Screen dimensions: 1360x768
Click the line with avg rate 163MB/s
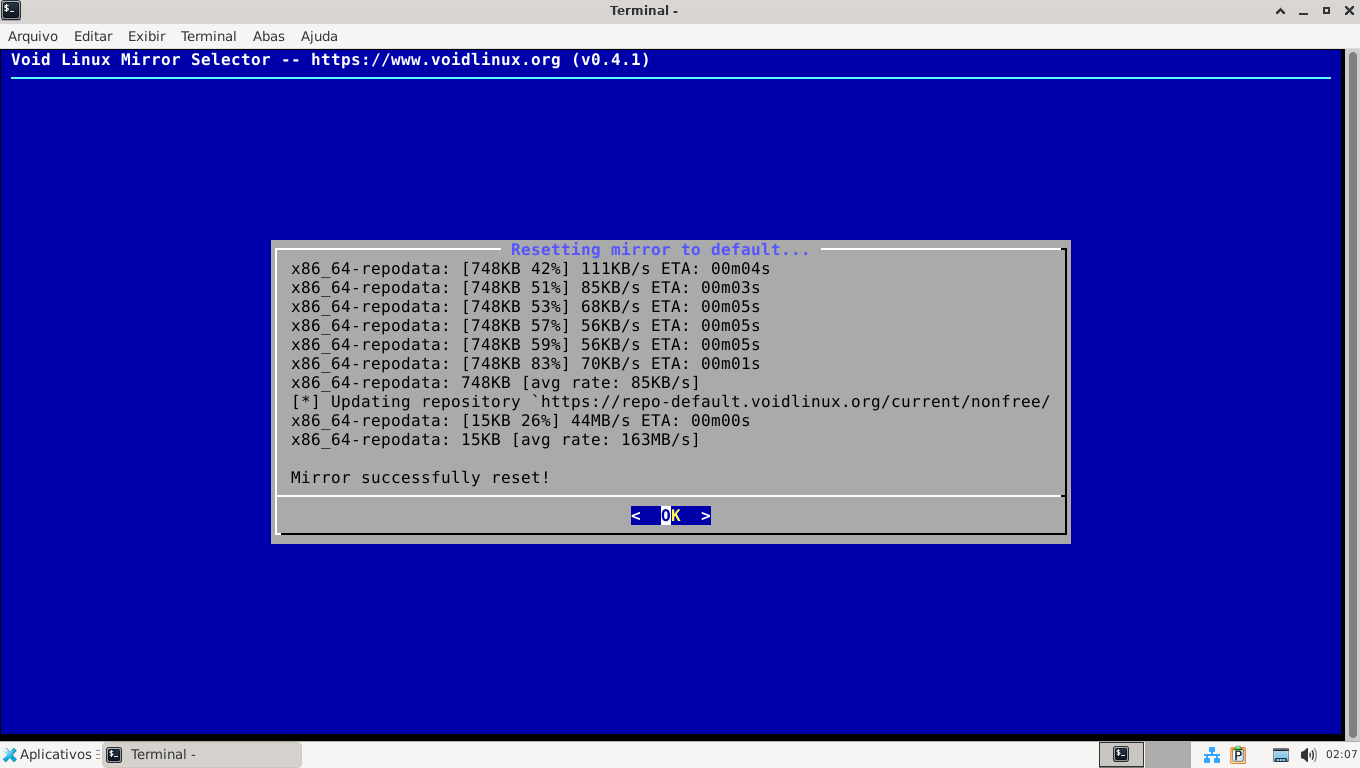[496, 440]
